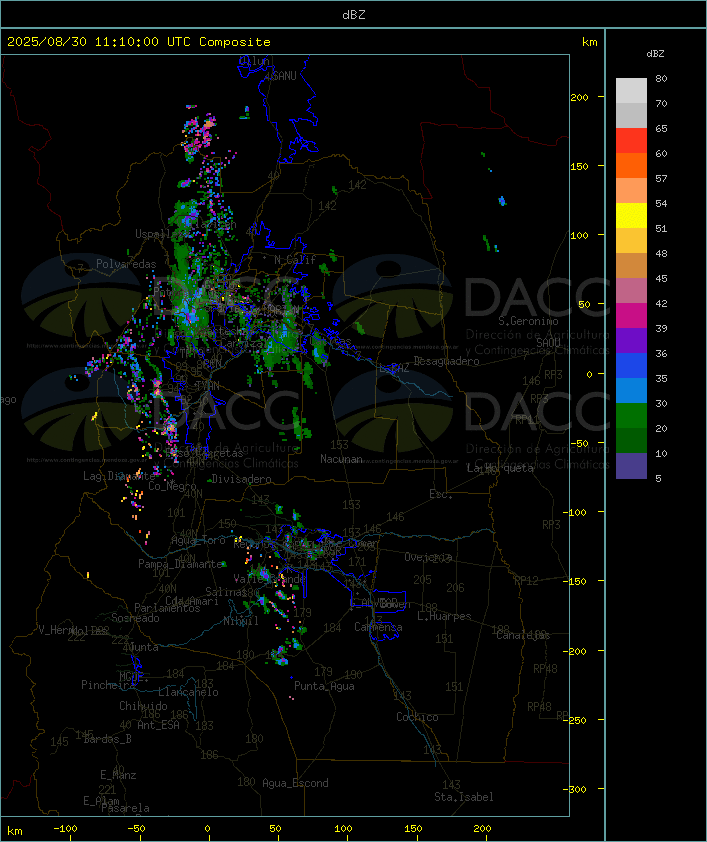Click the gray 65-70 dBZ legend swatch
The height and width of the screenshot is (842, 707).
pos(631,115)
